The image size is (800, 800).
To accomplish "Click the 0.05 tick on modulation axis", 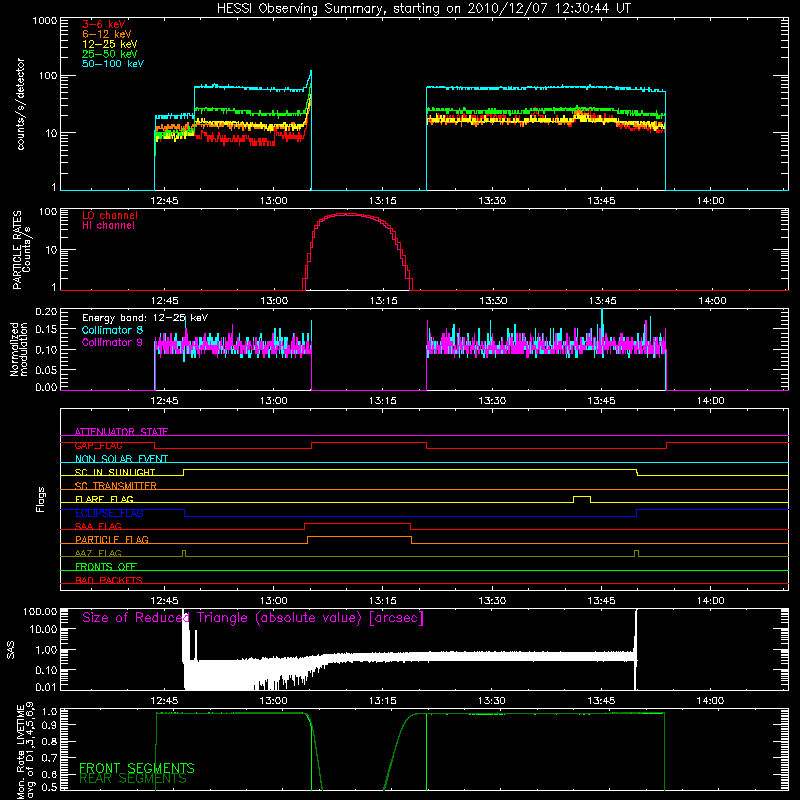I will [46, 370].
